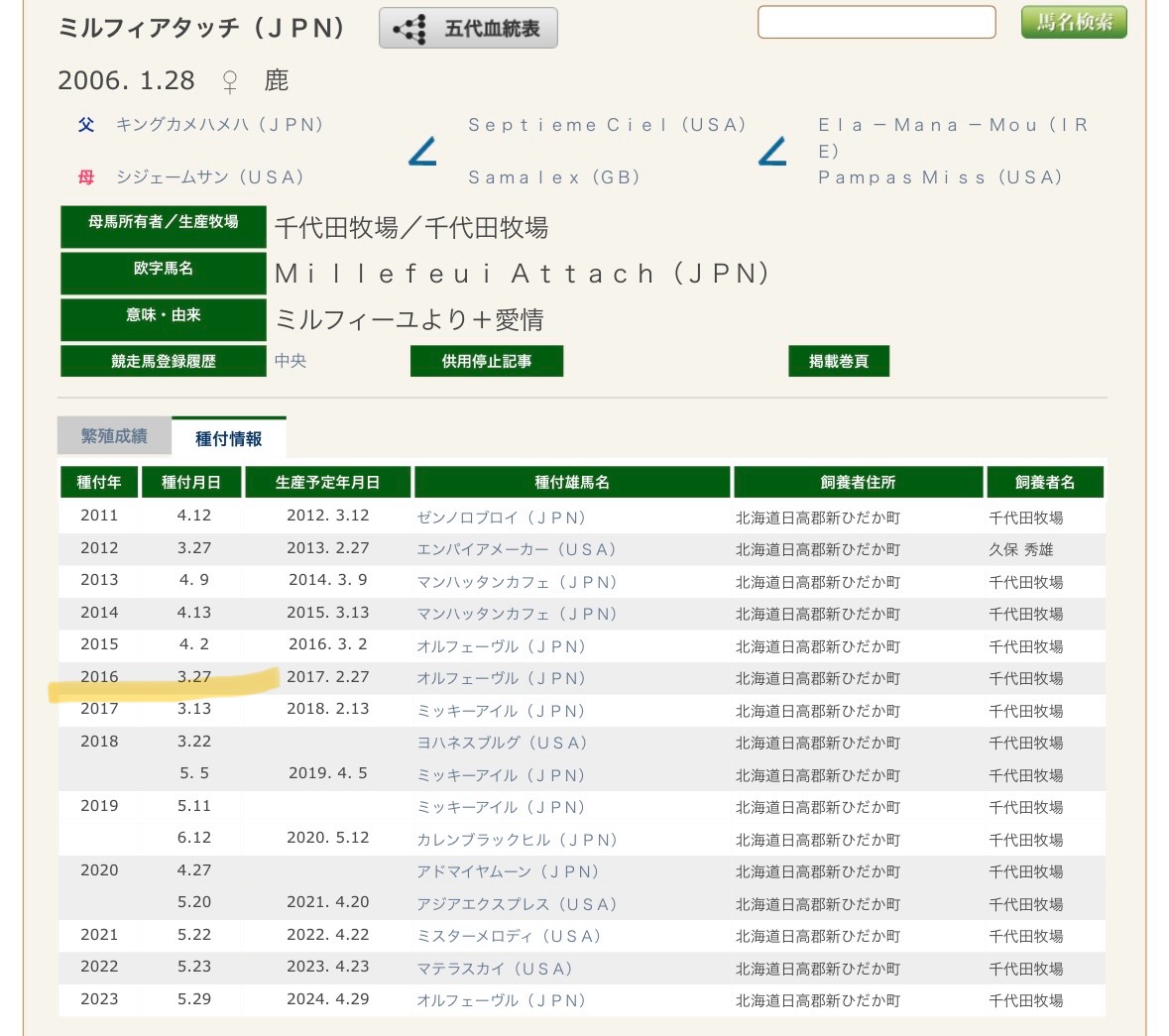Open 2016 オルフェーヴル (JPN) stallion link
This screenshot has width=1169, height=1036.
(x=501, y=679)
